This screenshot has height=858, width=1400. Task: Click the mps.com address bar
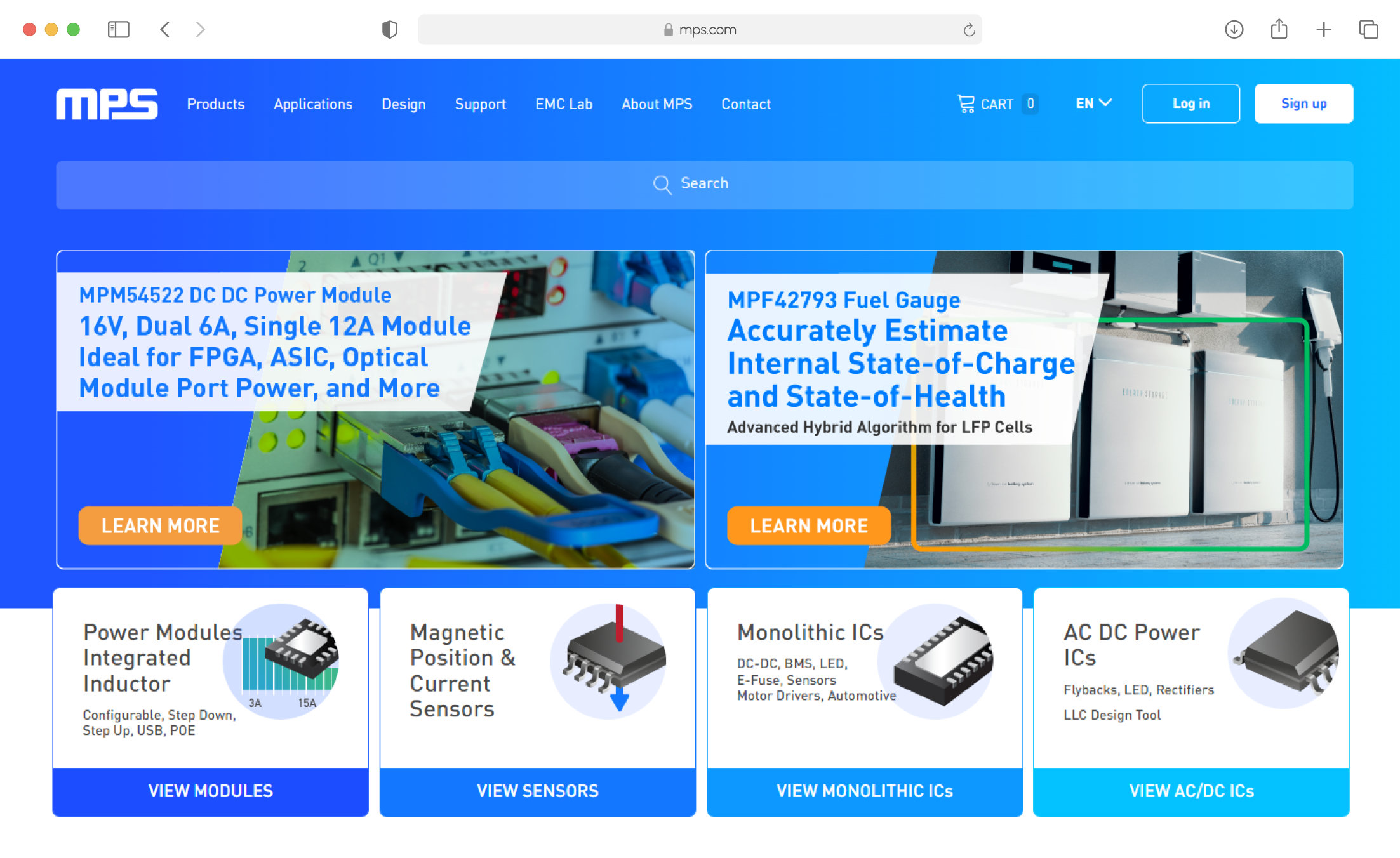699,29
